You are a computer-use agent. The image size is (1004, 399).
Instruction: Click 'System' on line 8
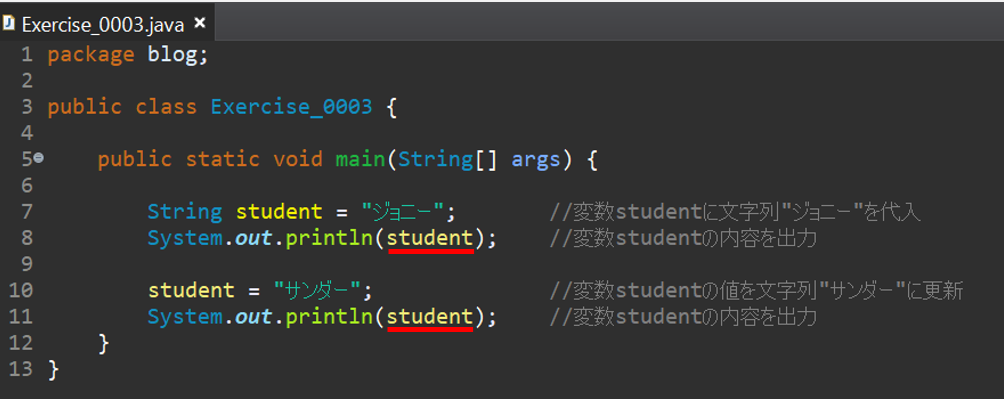point(184,238)
